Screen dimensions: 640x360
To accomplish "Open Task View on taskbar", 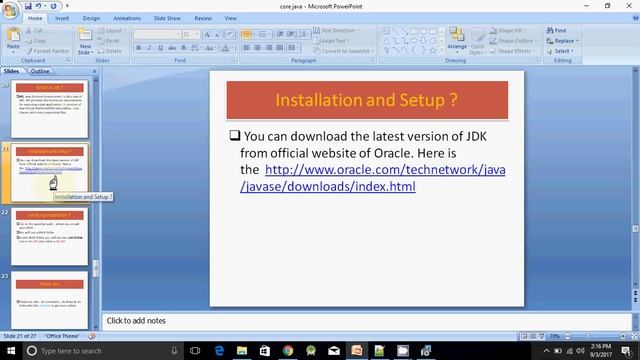I will tap(195, 351).
